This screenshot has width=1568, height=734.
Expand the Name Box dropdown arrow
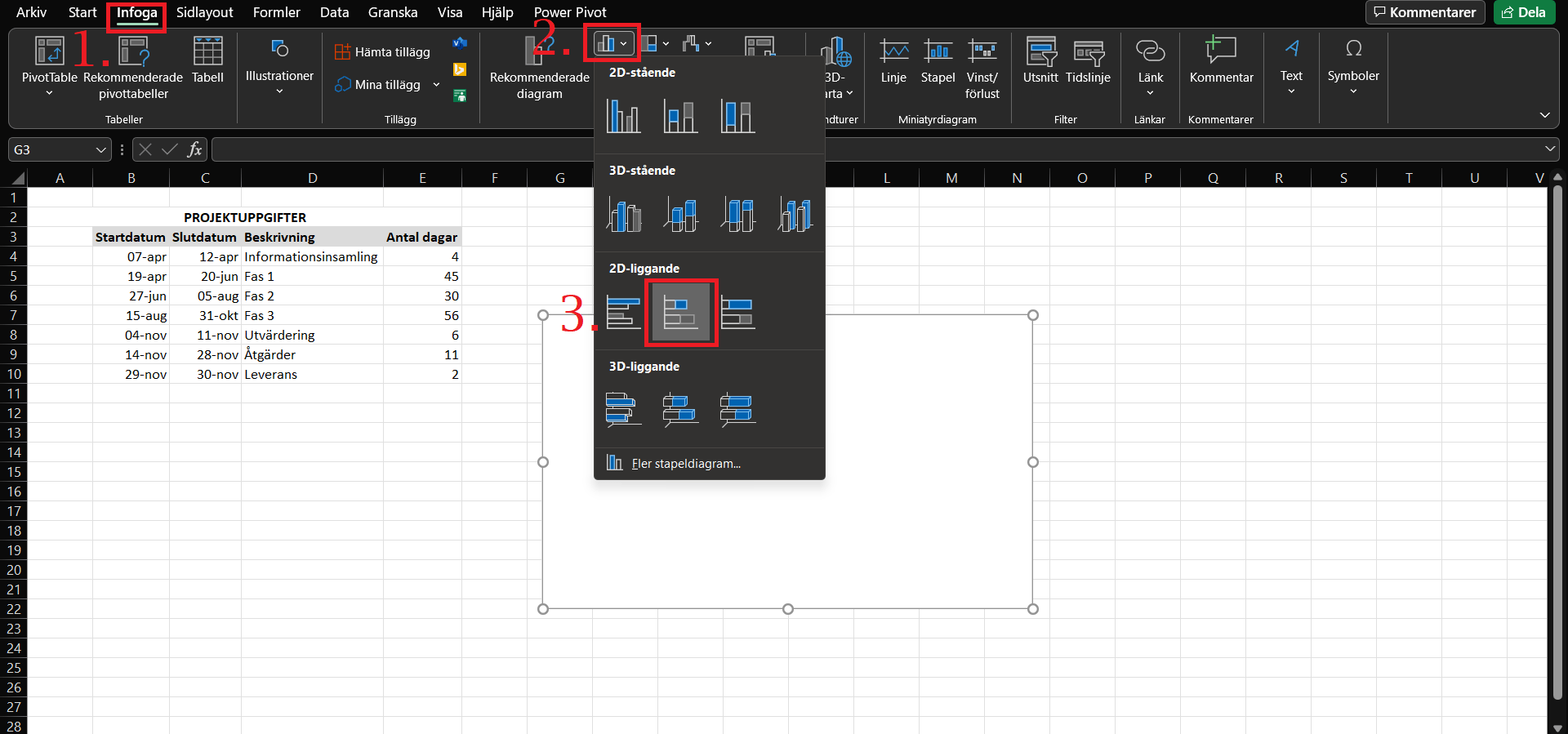(x=100, y=150)
